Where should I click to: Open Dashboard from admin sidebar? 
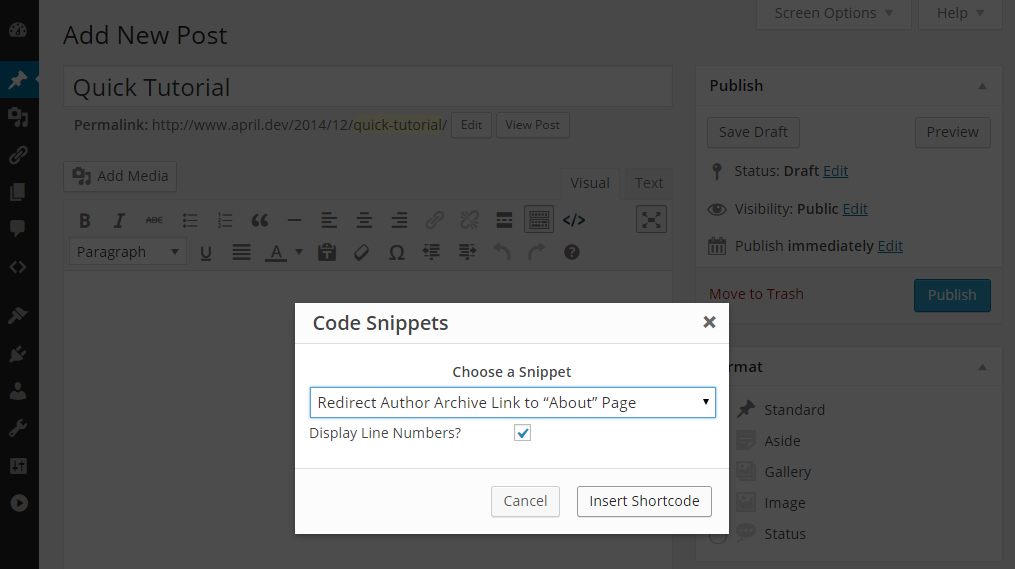pyautogui.click(x=18, y=30)
